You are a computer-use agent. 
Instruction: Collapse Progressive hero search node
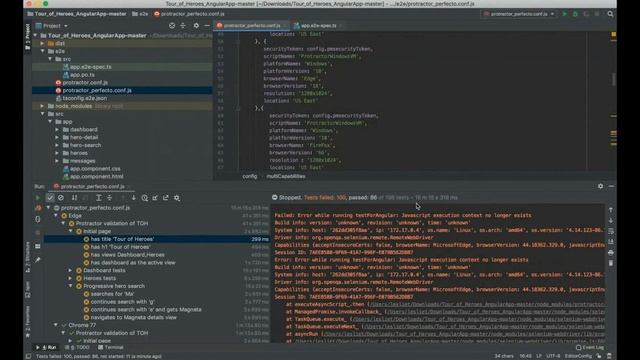[70, 286]
